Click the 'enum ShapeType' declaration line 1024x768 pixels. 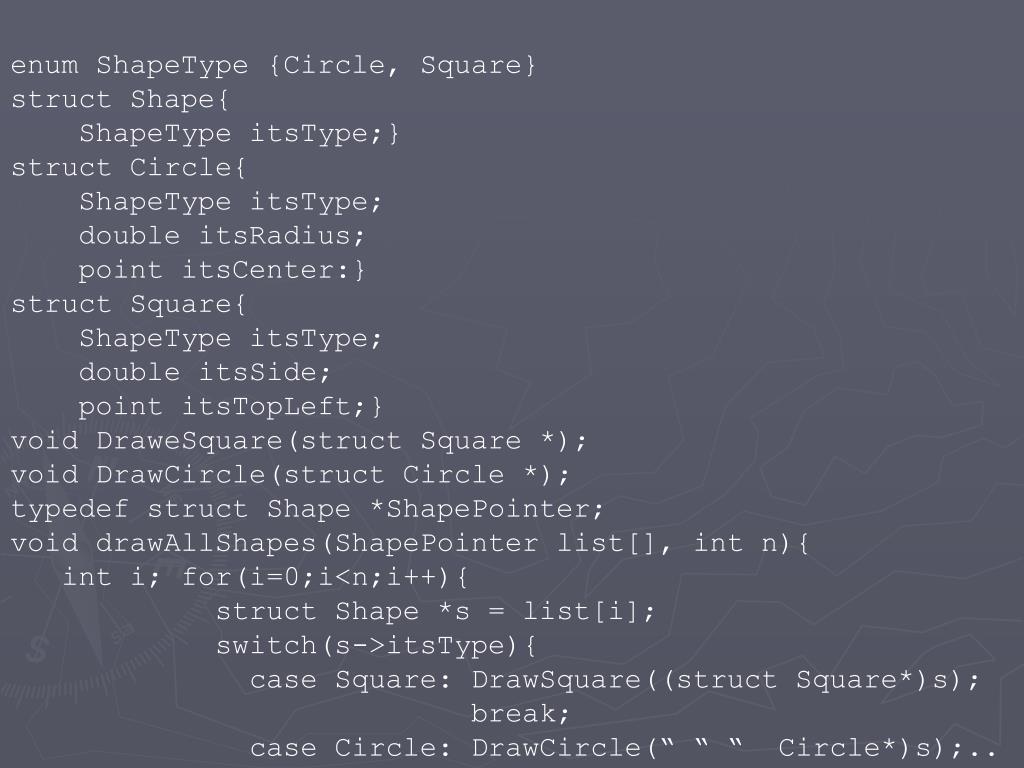(x=273, y=65)
